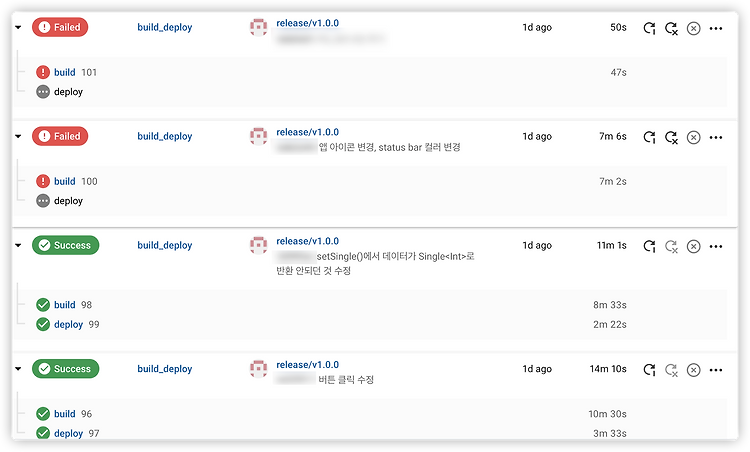Click the Success badge of the 11m 1s pipeline
This screenshot has width=750, height=452.
point(66,245)
